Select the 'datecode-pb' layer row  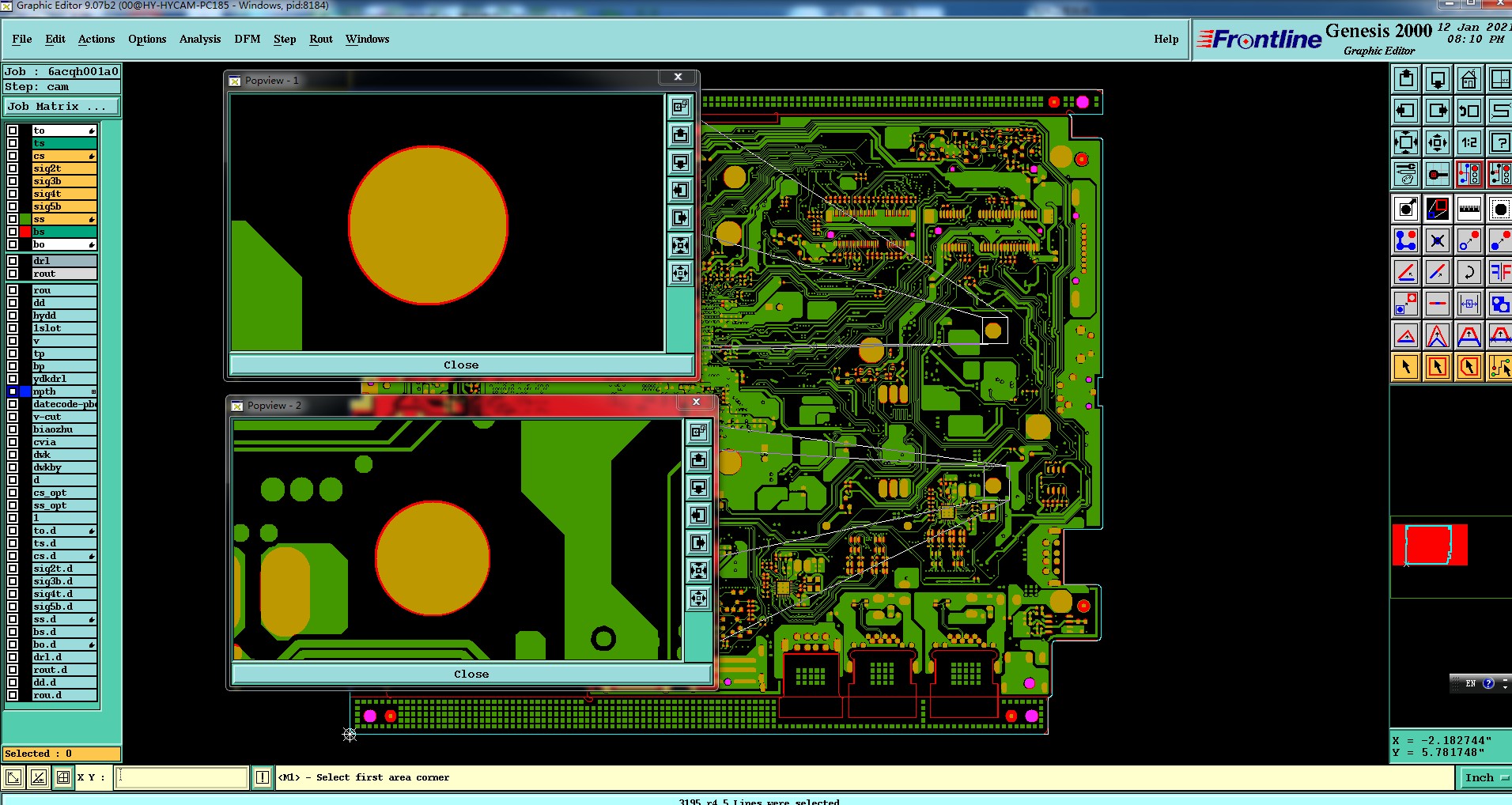click(65, 404)
